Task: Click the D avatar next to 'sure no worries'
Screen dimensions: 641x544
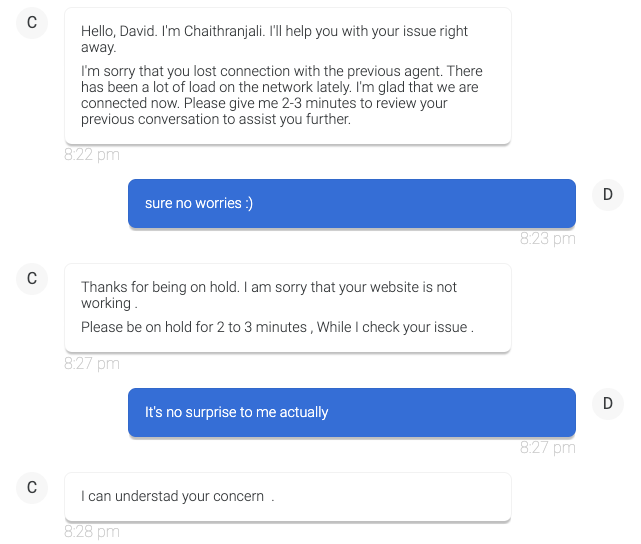Action: point(607,195)
